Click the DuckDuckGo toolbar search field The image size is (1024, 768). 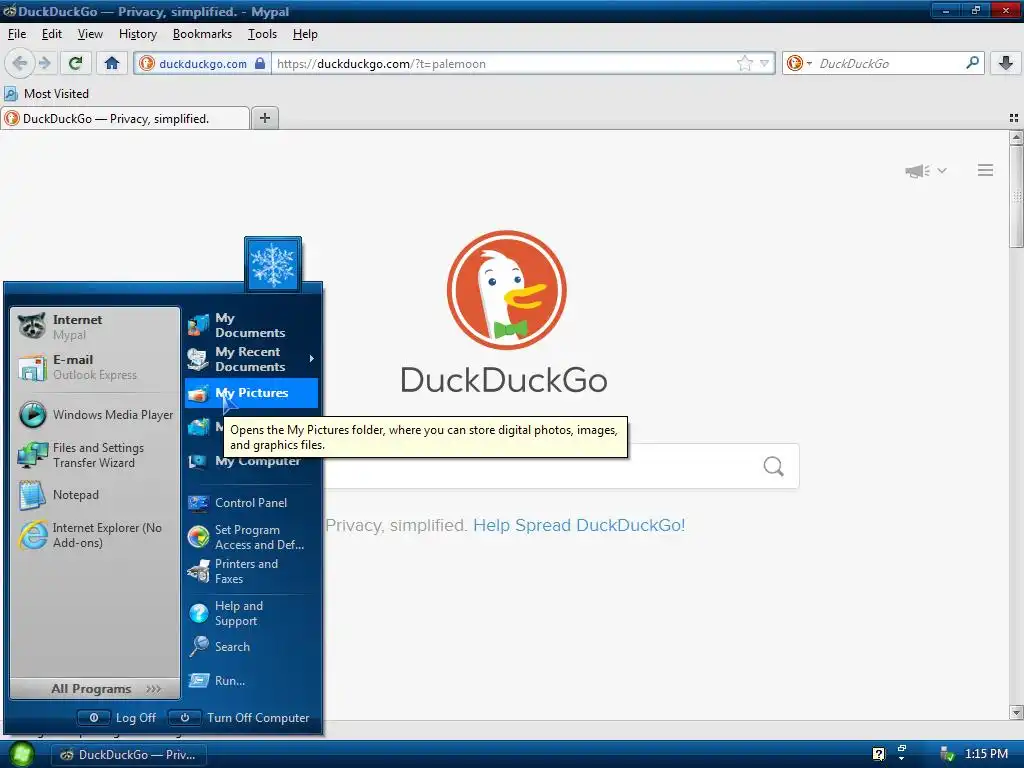(x=888, y=63)
